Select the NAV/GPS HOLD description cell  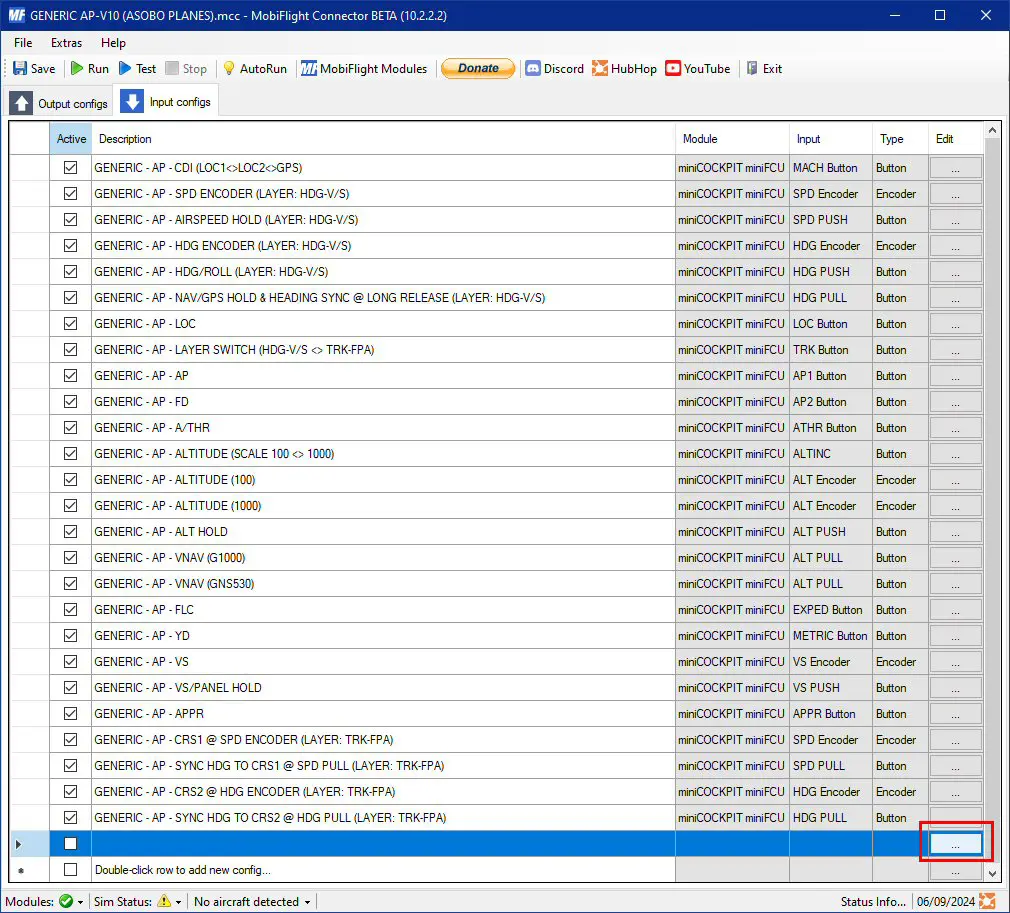(383, 298)
